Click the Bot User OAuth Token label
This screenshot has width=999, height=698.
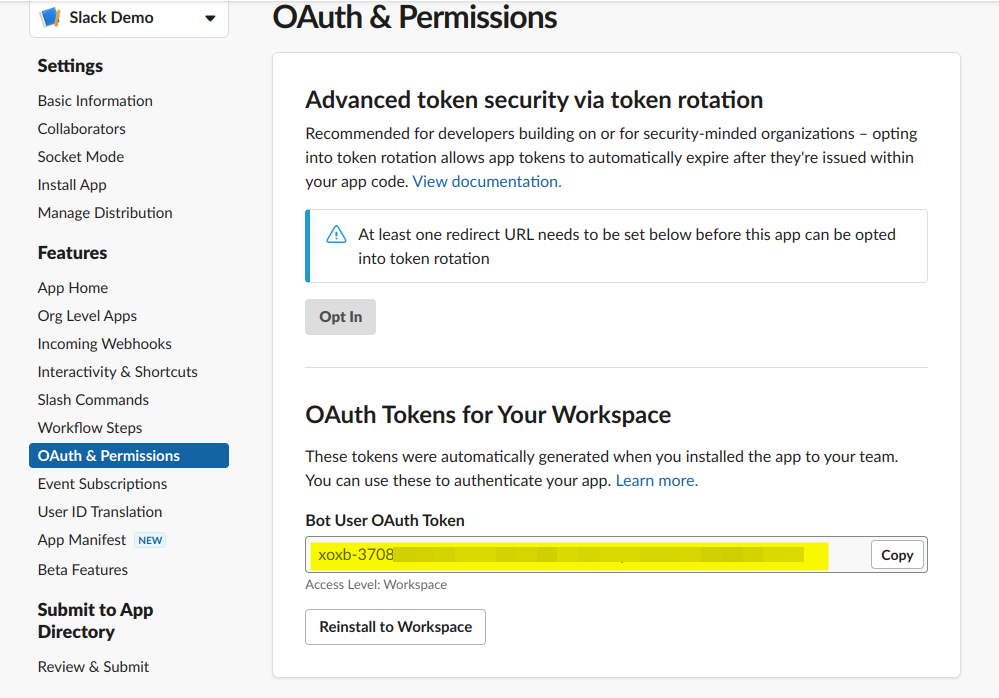click(385, 520)
